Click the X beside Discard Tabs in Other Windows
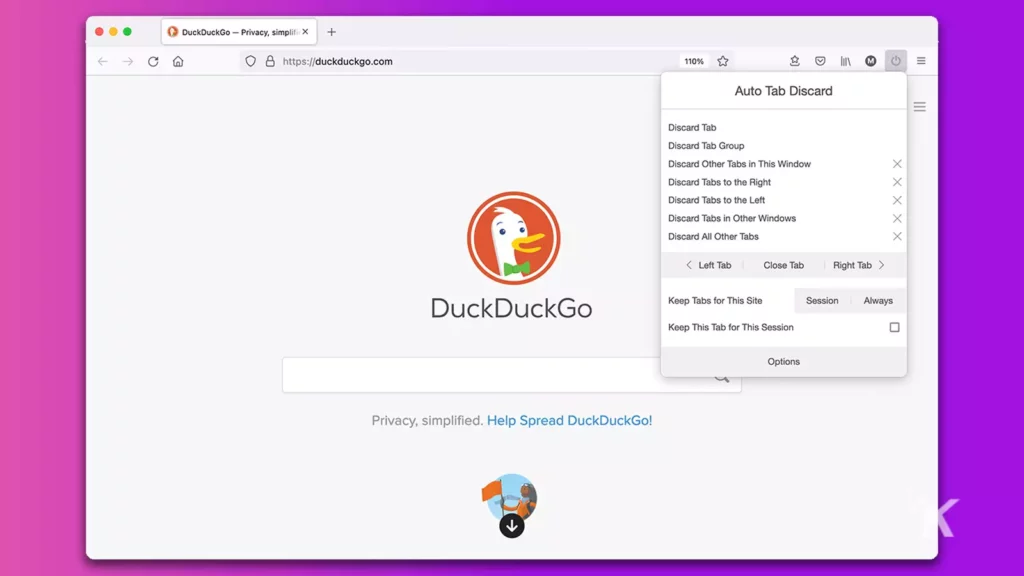Image resolution: width=1024 pixels, height=576 pixels. pos(897,218)
